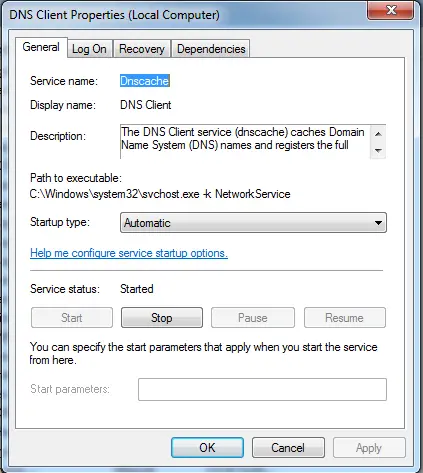Viewport: 423px width, 473px height.
Task: Show the Dependencies tab
Action: coord(211,49)
